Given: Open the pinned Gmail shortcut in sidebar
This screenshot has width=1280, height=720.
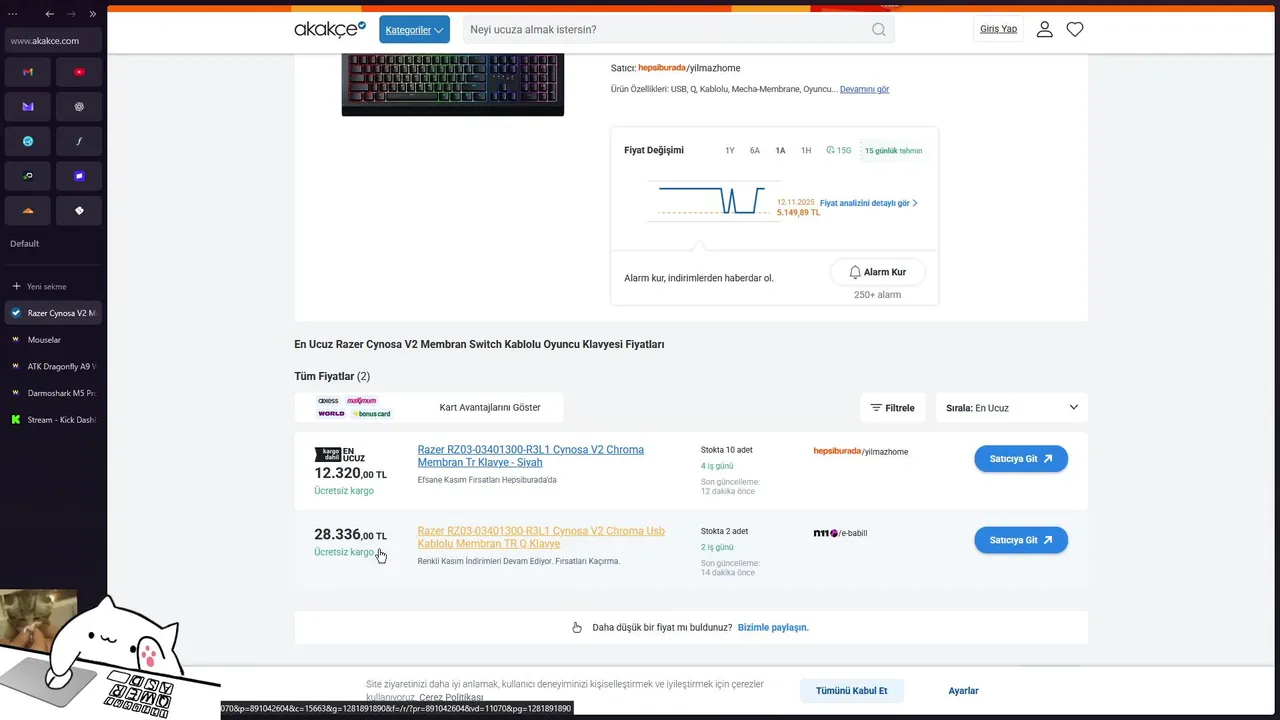Looking at the screenshot, I should click(28, 72).
